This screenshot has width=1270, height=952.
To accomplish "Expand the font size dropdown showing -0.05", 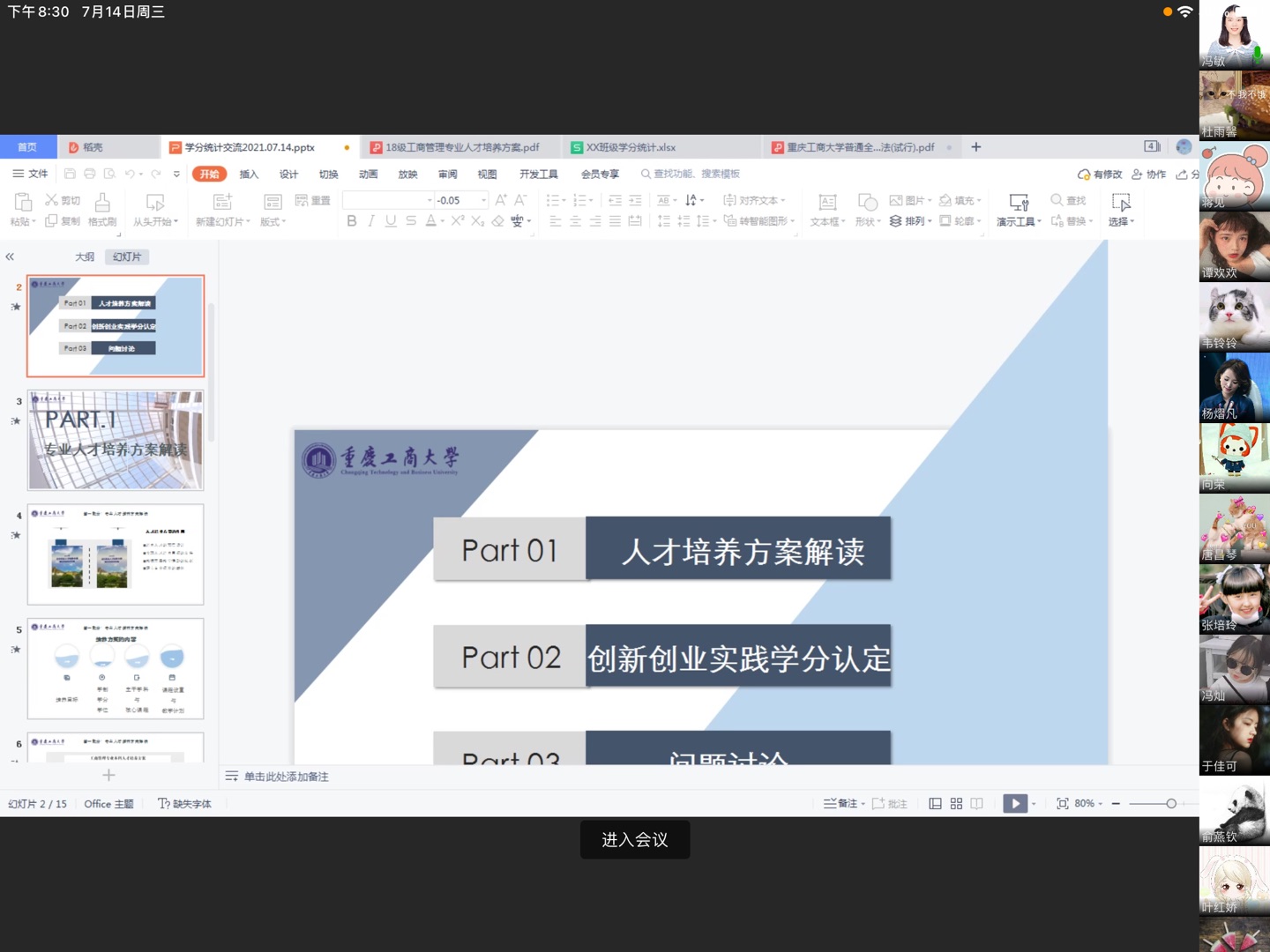I will [x=484, y=200].
